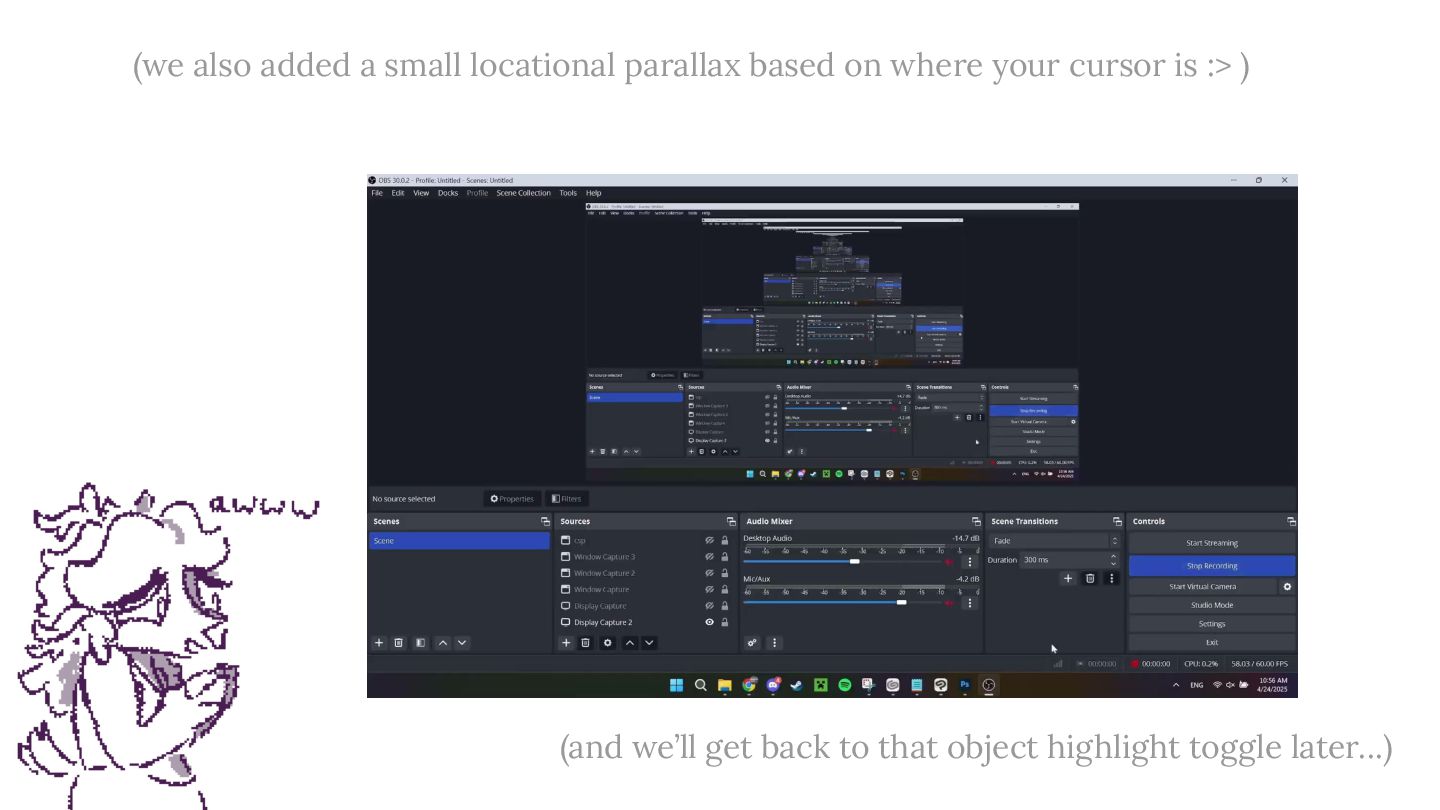Viewport: 1440px width, 810px height.
Task: Click Start Virtual Camera button
Action: point(1203,587)
